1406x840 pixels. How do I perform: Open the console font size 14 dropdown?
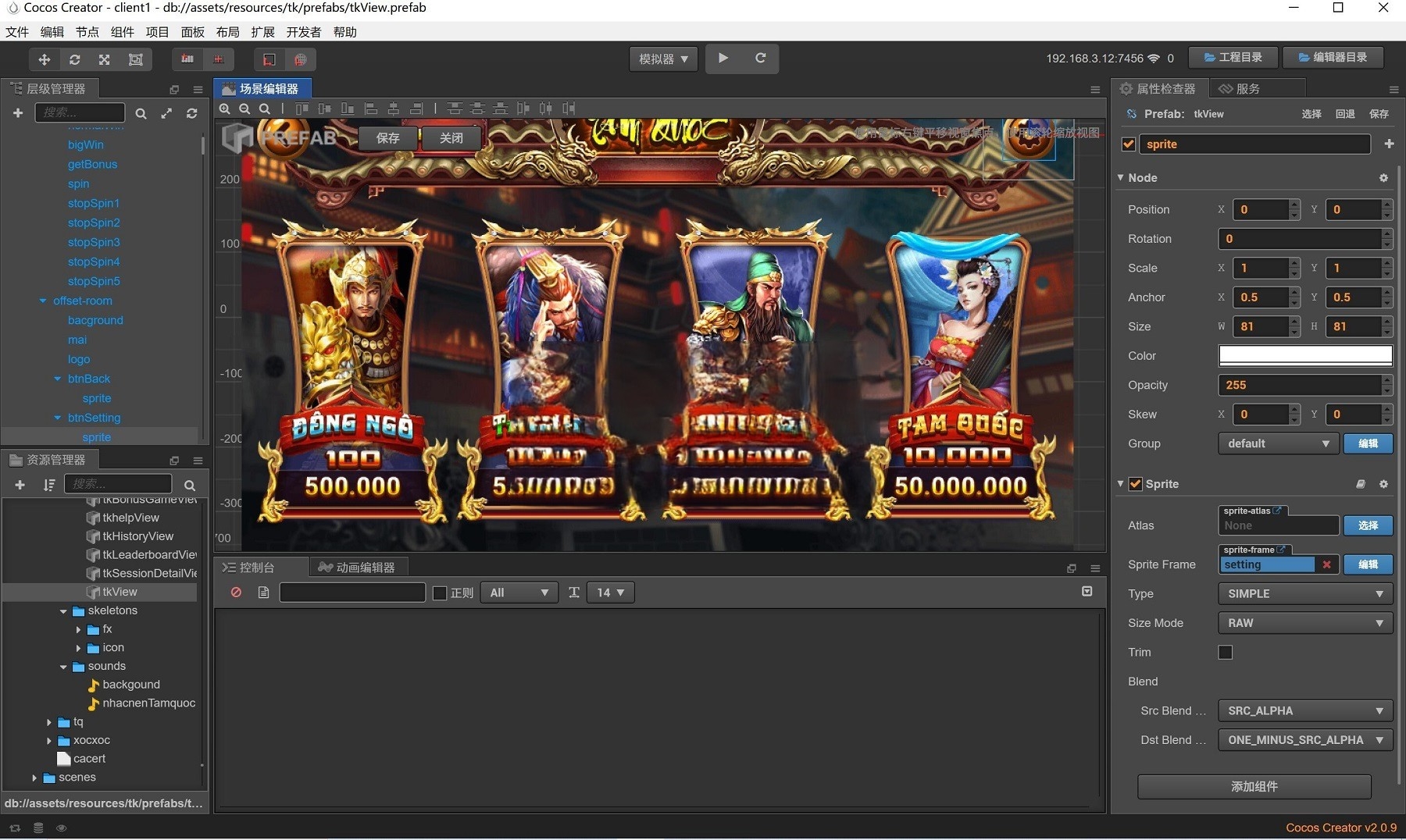[611, 593]
